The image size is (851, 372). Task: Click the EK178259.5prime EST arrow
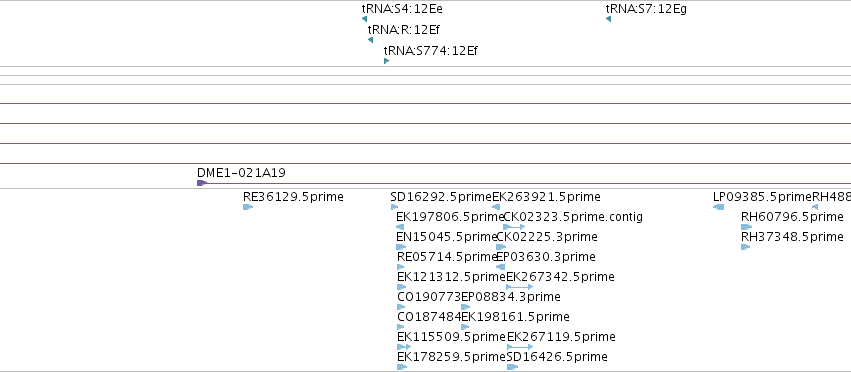(x=402, y=367)
